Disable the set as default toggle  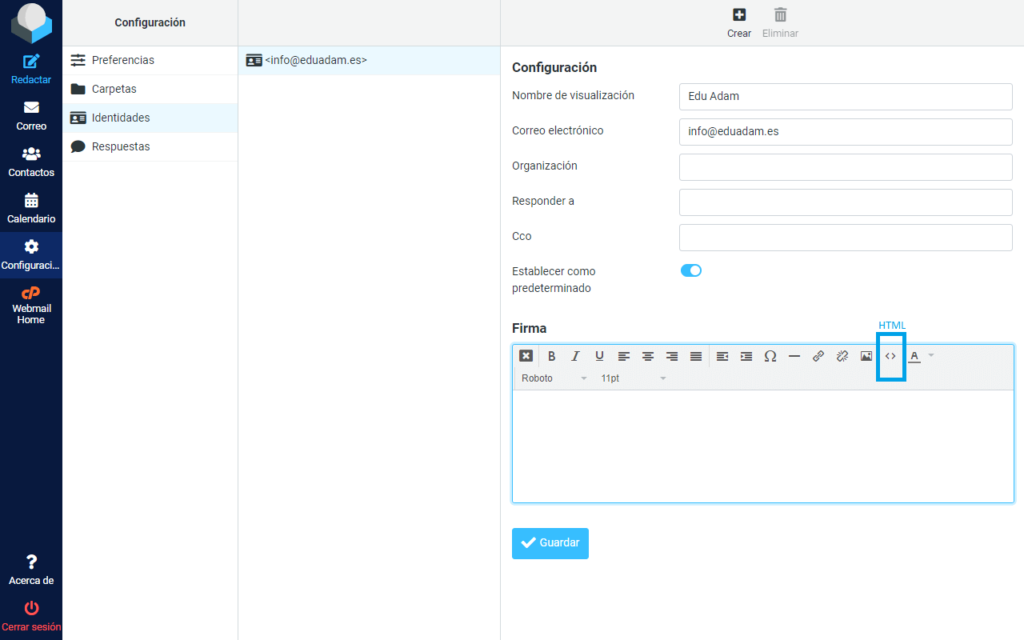click(691, 270)
